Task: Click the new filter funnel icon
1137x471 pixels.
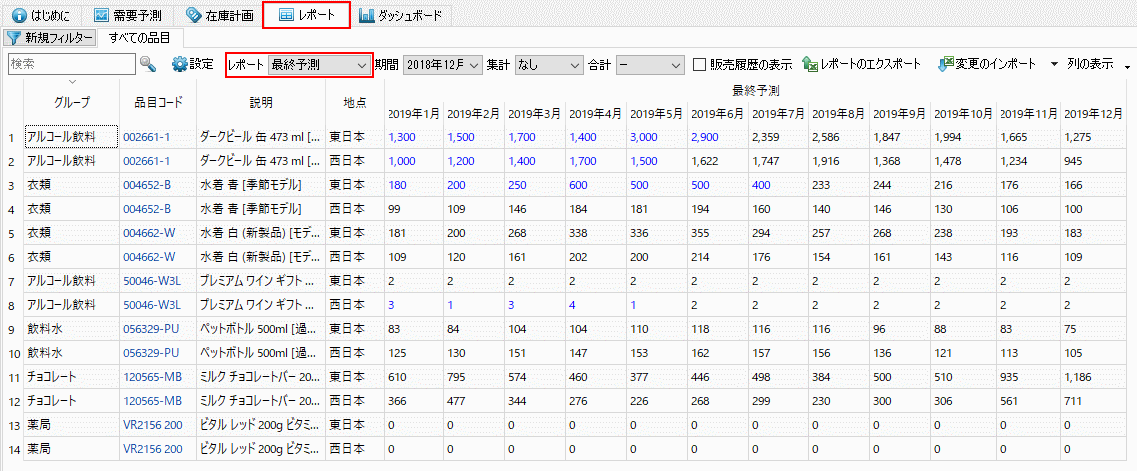Action: click(14, 38)
